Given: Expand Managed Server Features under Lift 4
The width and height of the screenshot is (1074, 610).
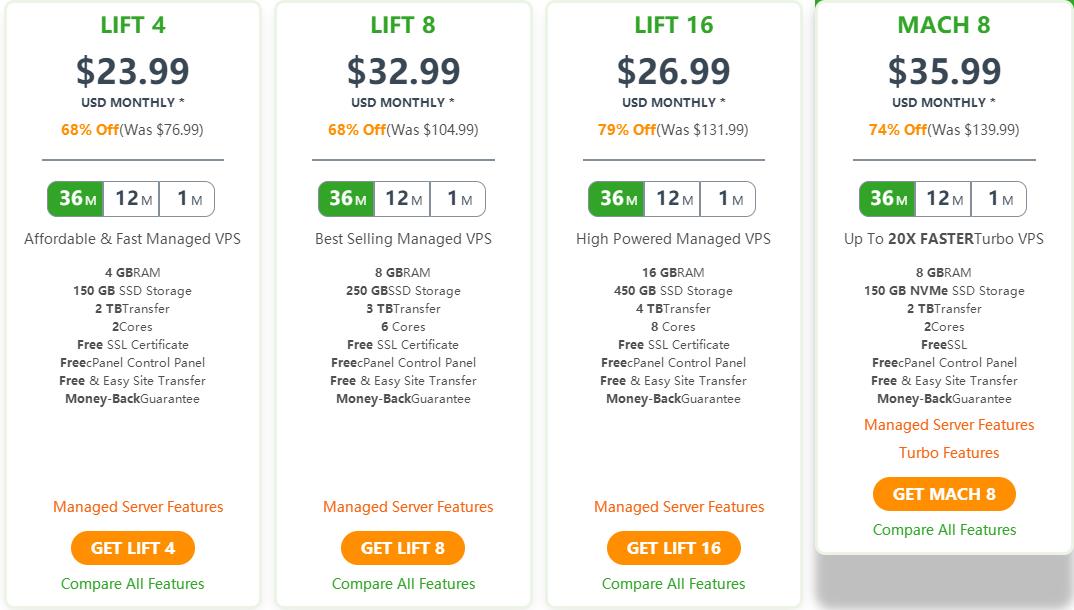Looking at the screenshot, I should (138, 507).
